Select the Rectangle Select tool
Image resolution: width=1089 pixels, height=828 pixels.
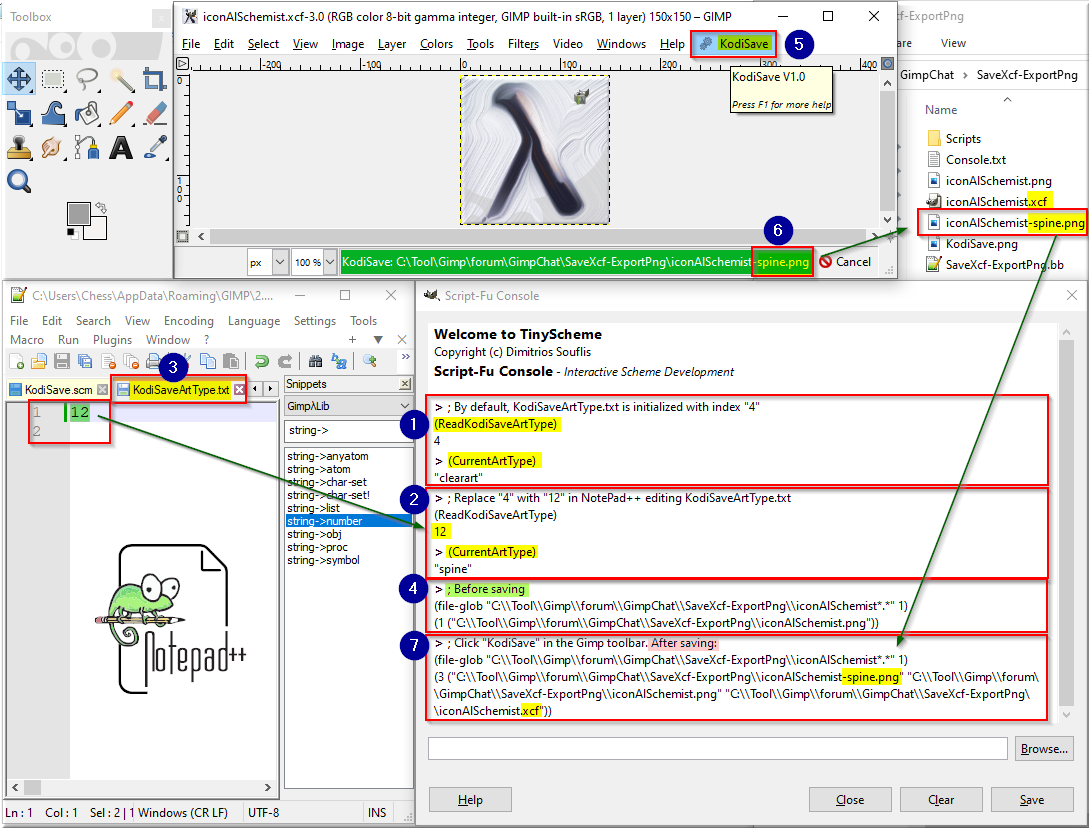53,78
